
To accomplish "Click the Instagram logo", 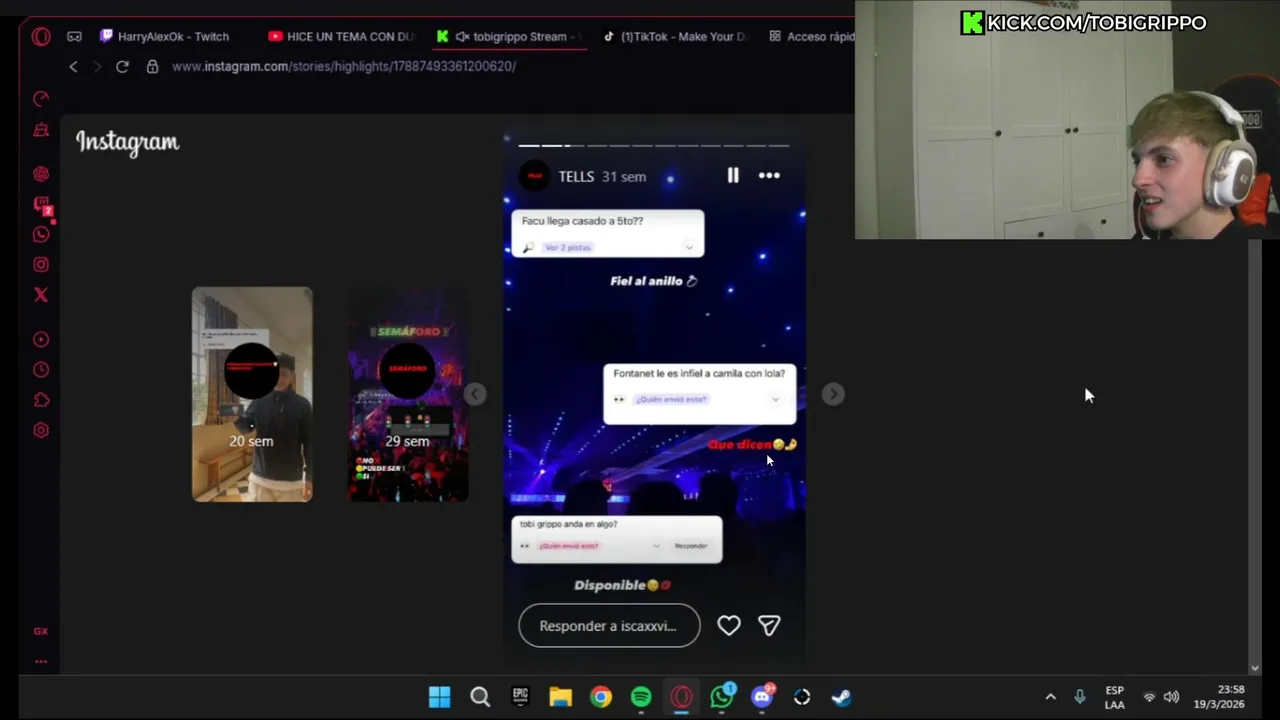I will coord(128,143).
